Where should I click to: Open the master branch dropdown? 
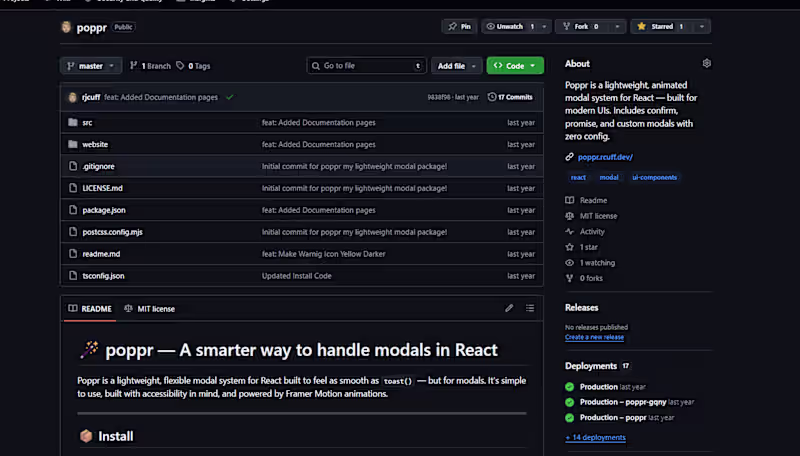[x=91, y=66]
